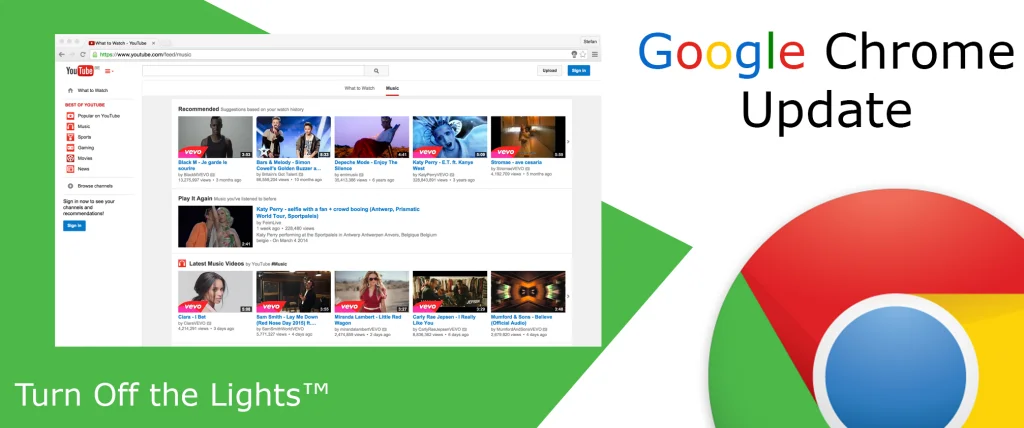
Task: Click the browser Forward arrow
Action: tap(72, 54)
